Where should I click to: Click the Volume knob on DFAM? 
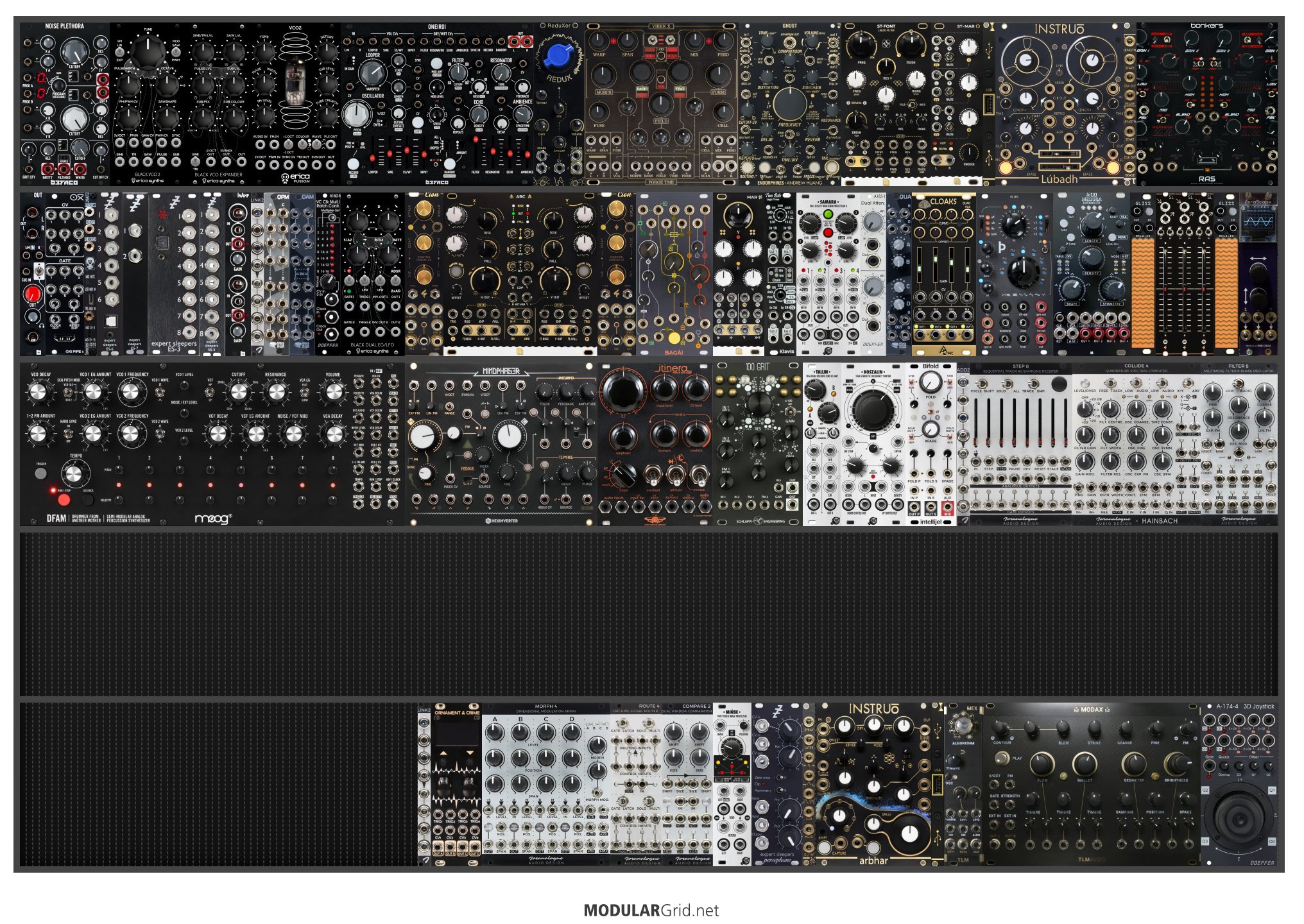point(333,392)
